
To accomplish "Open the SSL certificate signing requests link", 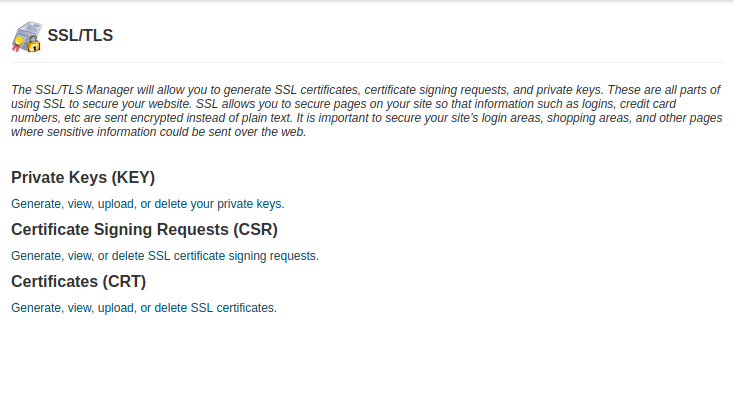I will (x=164, y=256).
